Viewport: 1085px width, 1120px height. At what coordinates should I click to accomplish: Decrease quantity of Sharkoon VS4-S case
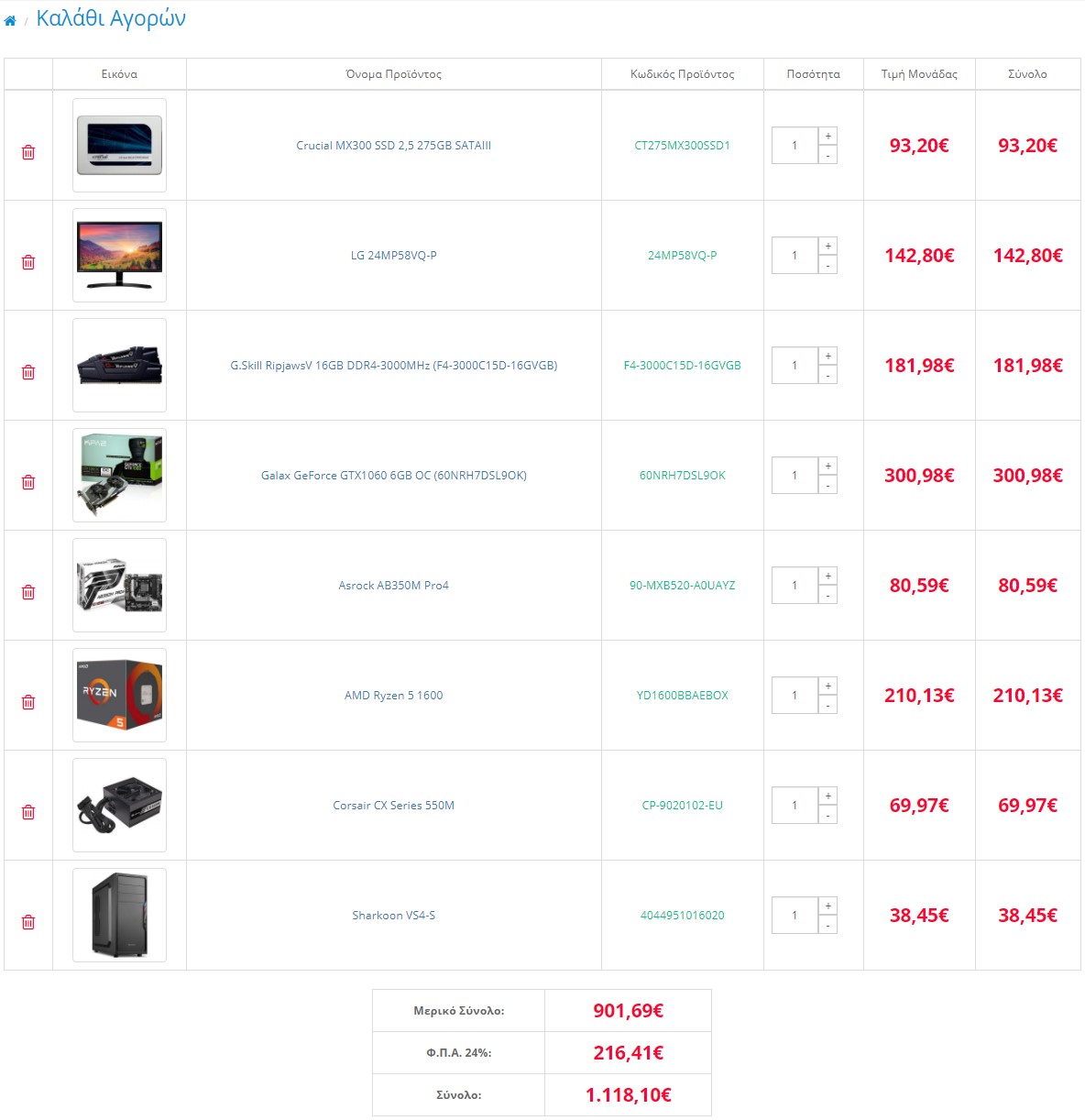tap(828, 925)
